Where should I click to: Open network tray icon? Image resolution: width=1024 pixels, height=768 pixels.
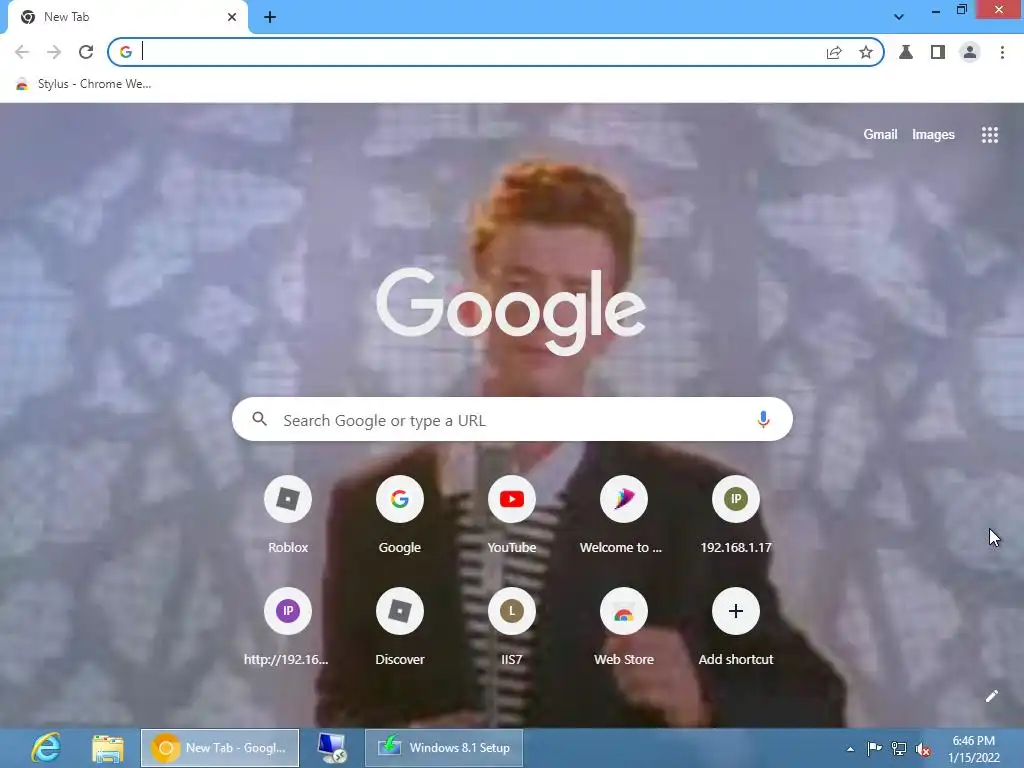(x=899, y=749)
